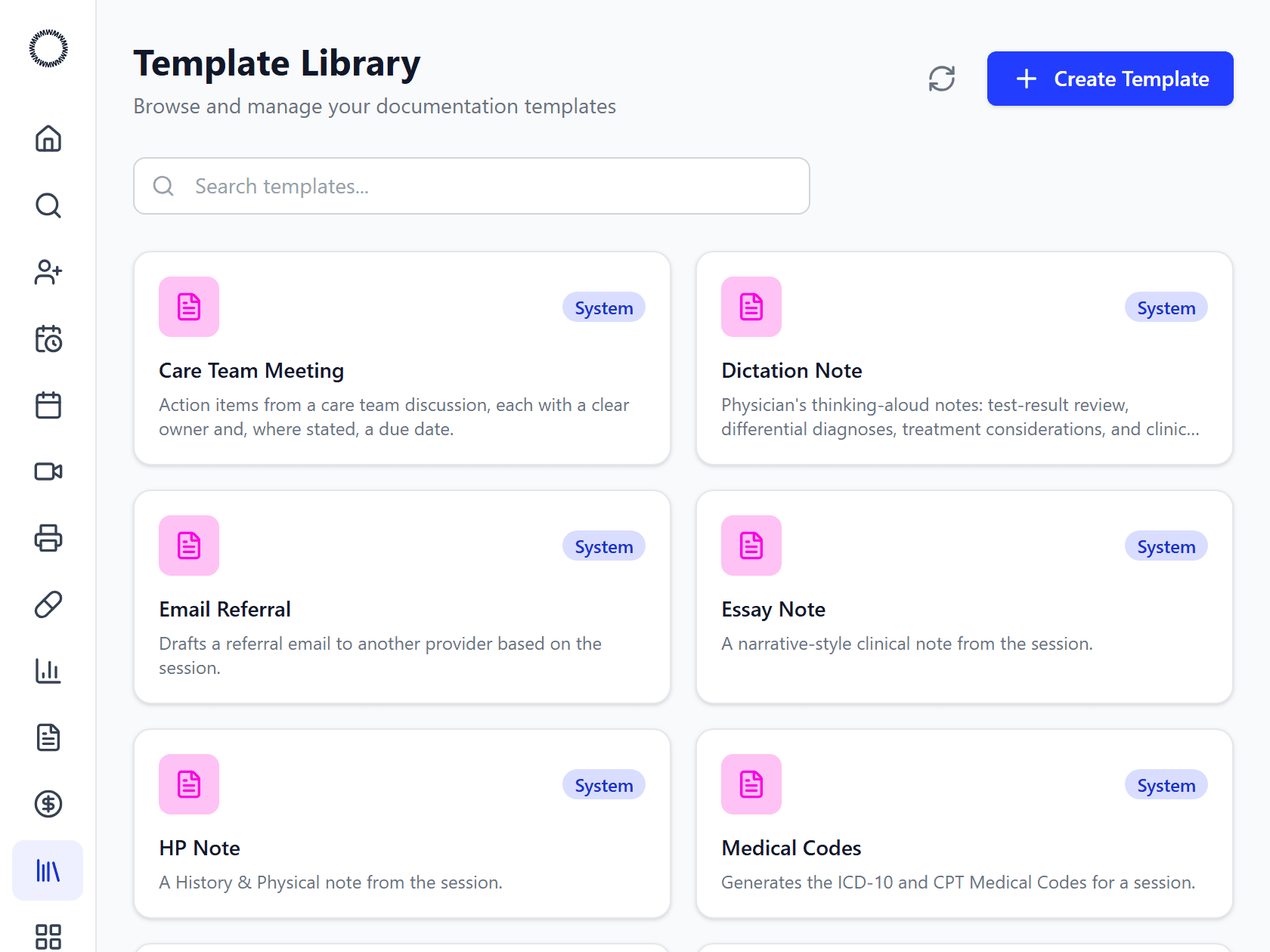The height and width of the screenshot is (952, 1270).
Task: Click description 'Drafts a referral email to another provider'
Action: click(380, 656)
